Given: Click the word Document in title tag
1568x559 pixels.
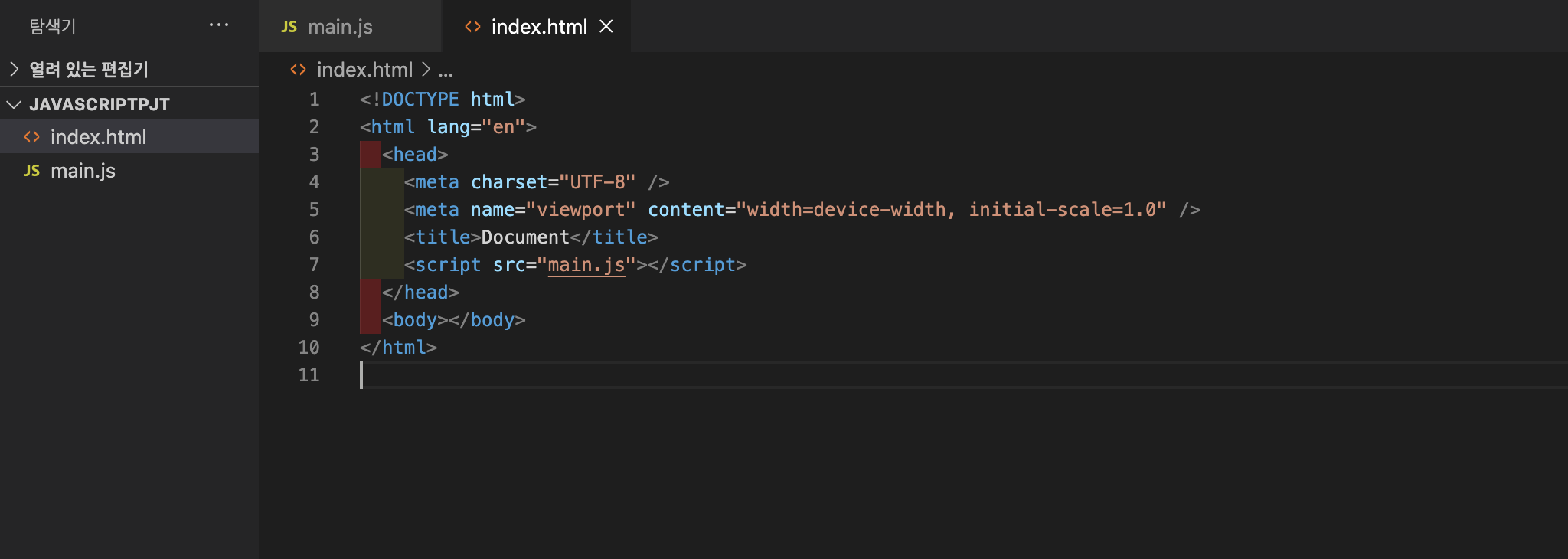Looking at the screenshot, I should (x=525, y=237).
